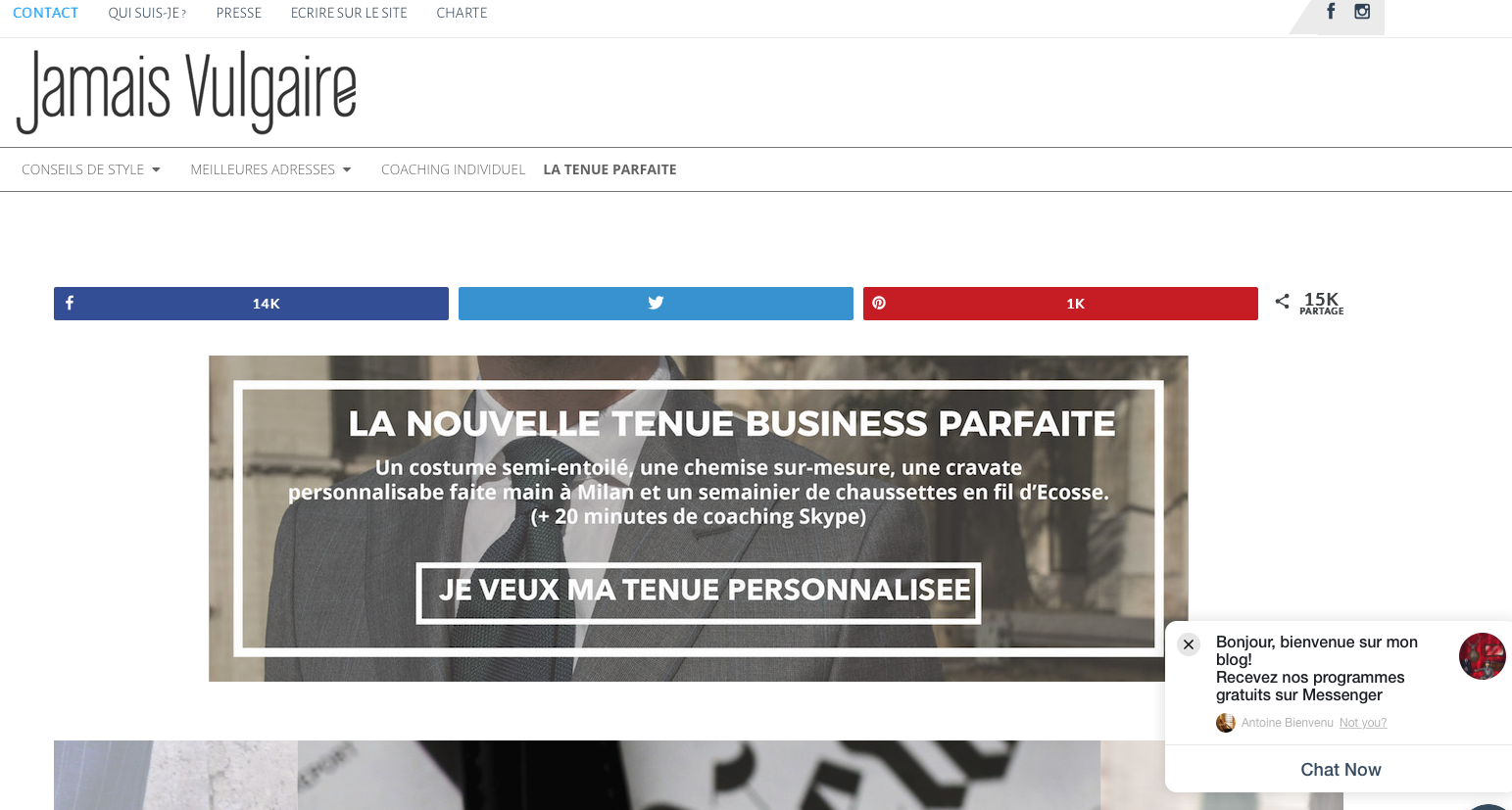Go to the Contact page
Image resolution: width=1512 pixels, height=810 pixels.
45,13
